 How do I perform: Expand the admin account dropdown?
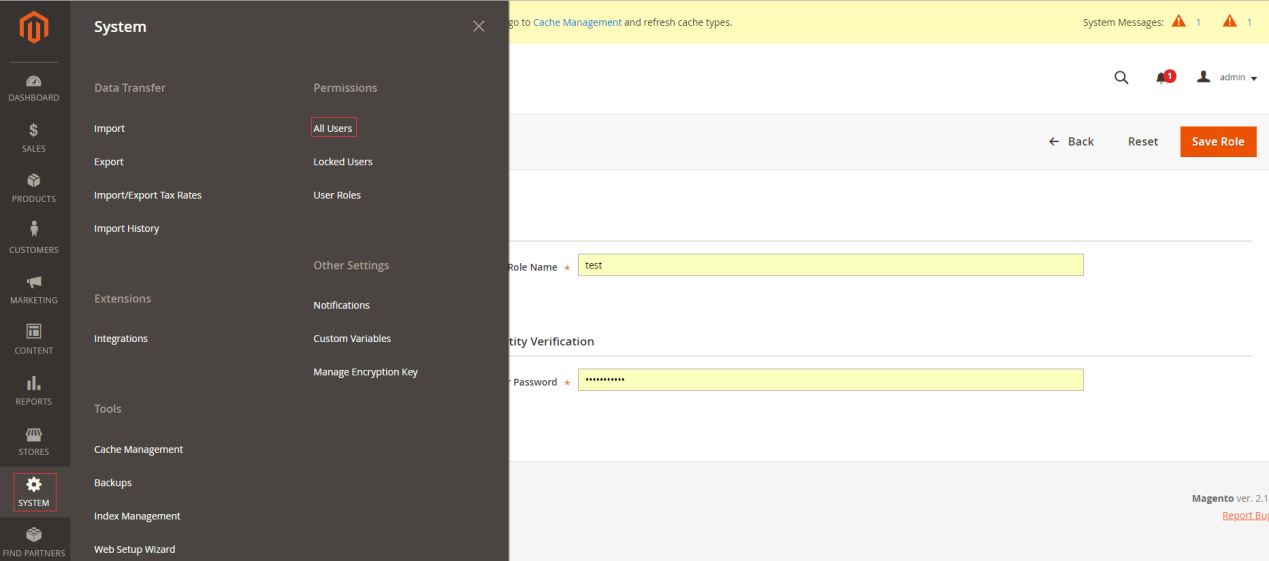click(x=1228, y=78)
